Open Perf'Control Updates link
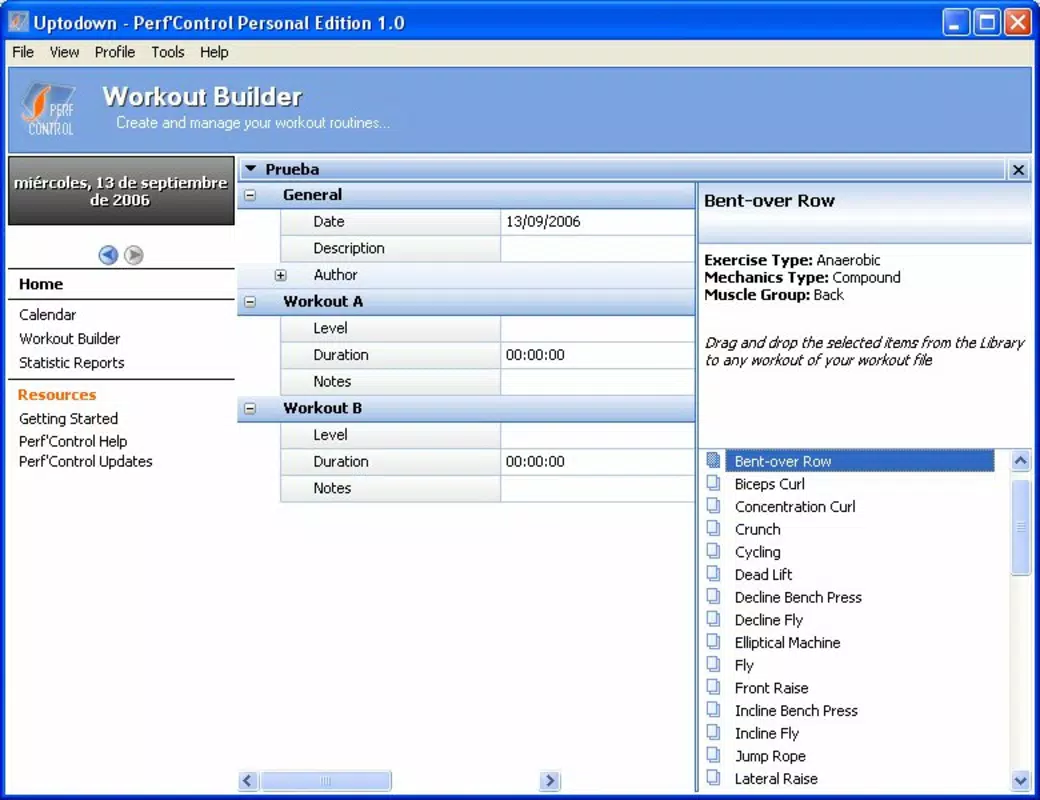The height and width of the screenshot is (800, 1040). 86,461
